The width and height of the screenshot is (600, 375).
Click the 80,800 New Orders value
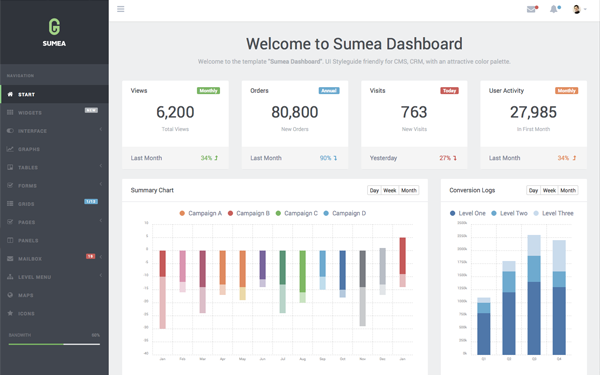[x=295, y=112]
